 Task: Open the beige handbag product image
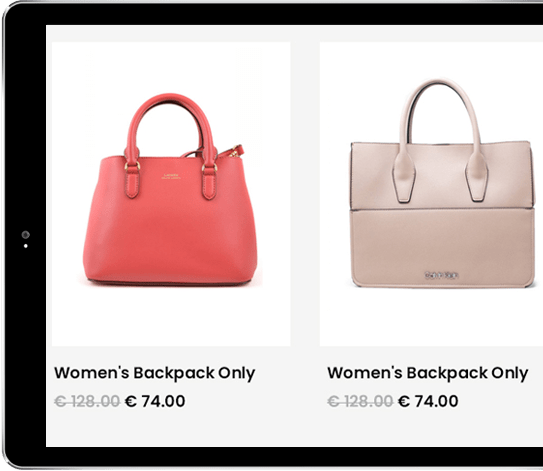coord(431,194)
